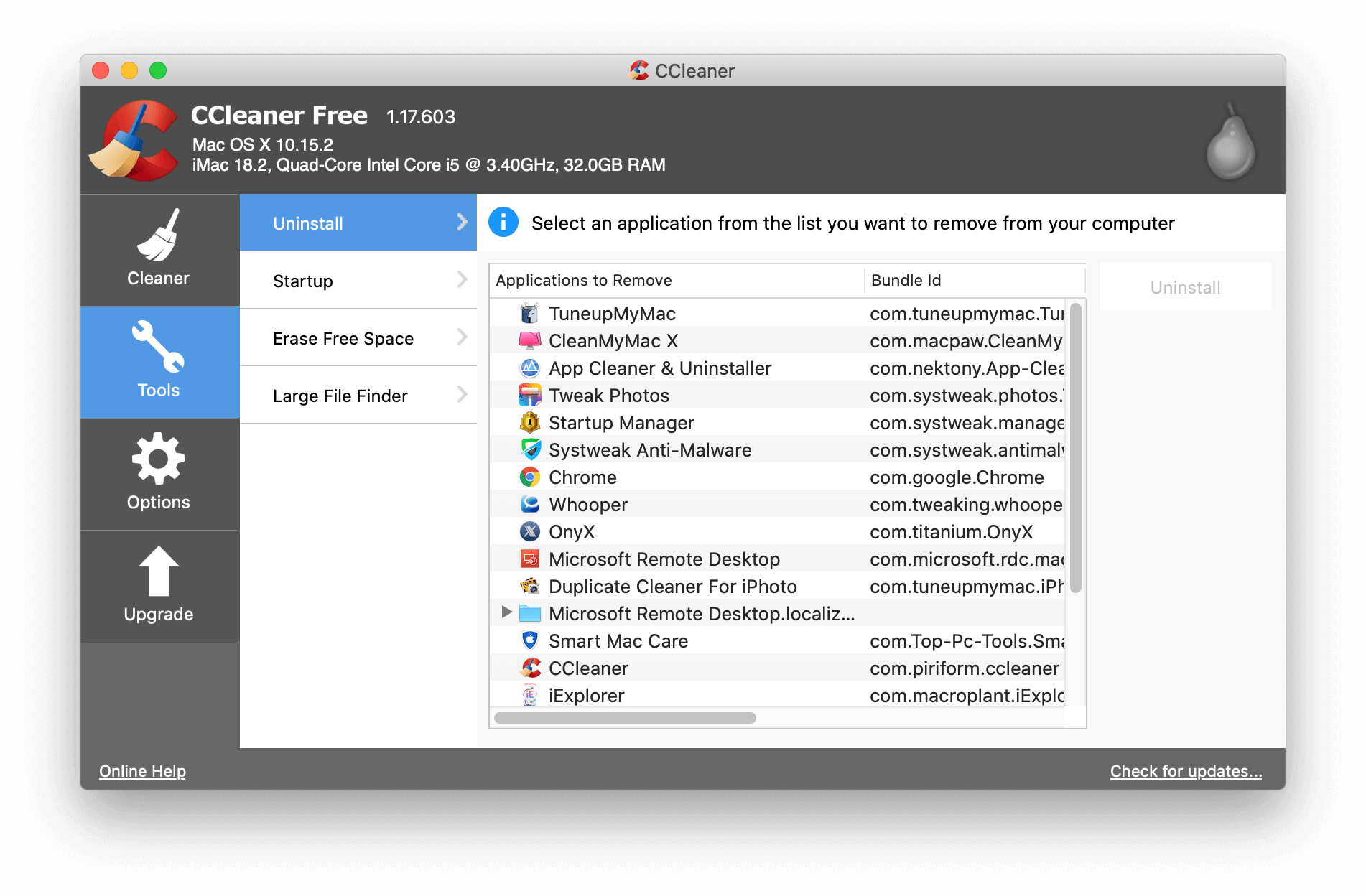The width and height of the screenshot is (1366, 896).
Task: Click the 1.17.603 version number
Action: pos(421,116)
